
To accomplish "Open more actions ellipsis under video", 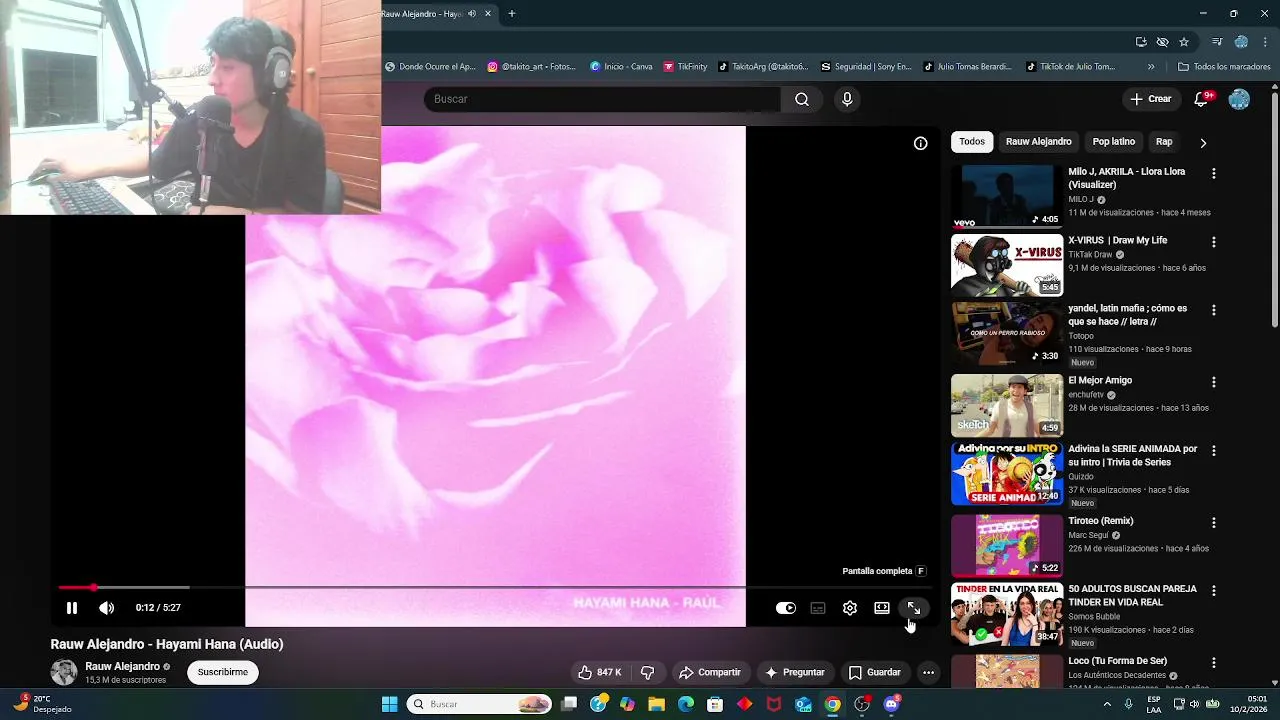I will [x=928, y=673].
